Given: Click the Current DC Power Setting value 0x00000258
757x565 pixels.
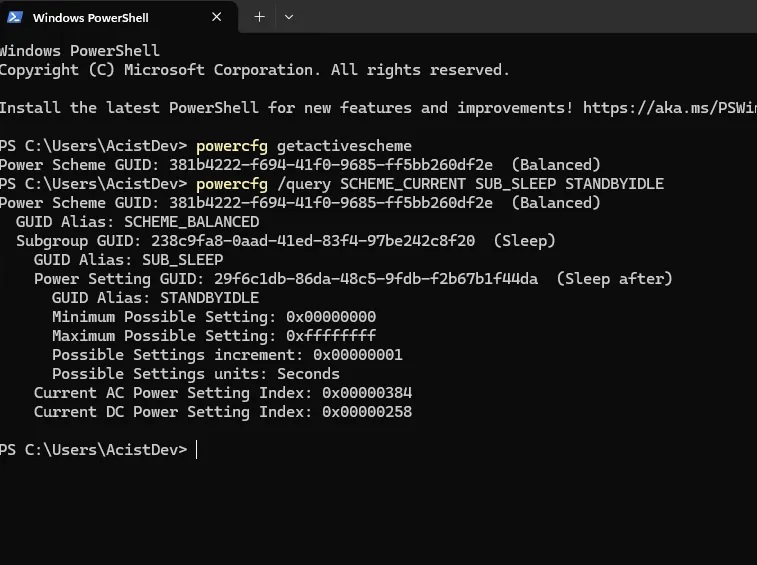Looking at the screenshot, I should (x=367, y=412).
